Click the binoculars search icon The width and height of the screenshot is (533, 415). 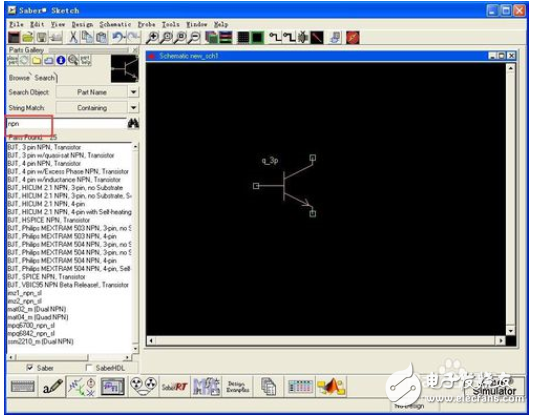point(133,123)
